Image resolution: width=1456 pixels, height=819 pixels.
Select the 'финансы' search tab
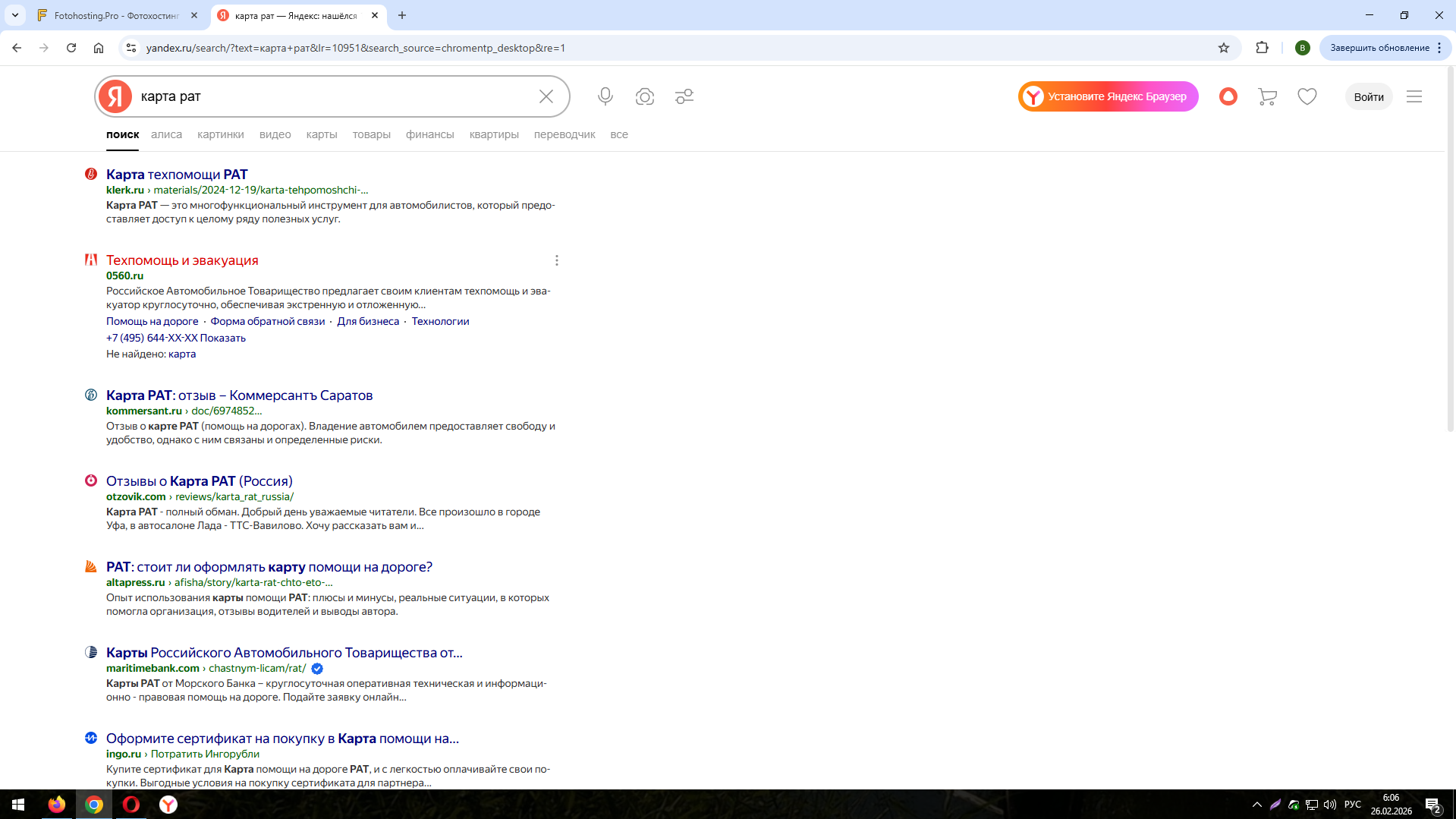click(x=430, y=134)
